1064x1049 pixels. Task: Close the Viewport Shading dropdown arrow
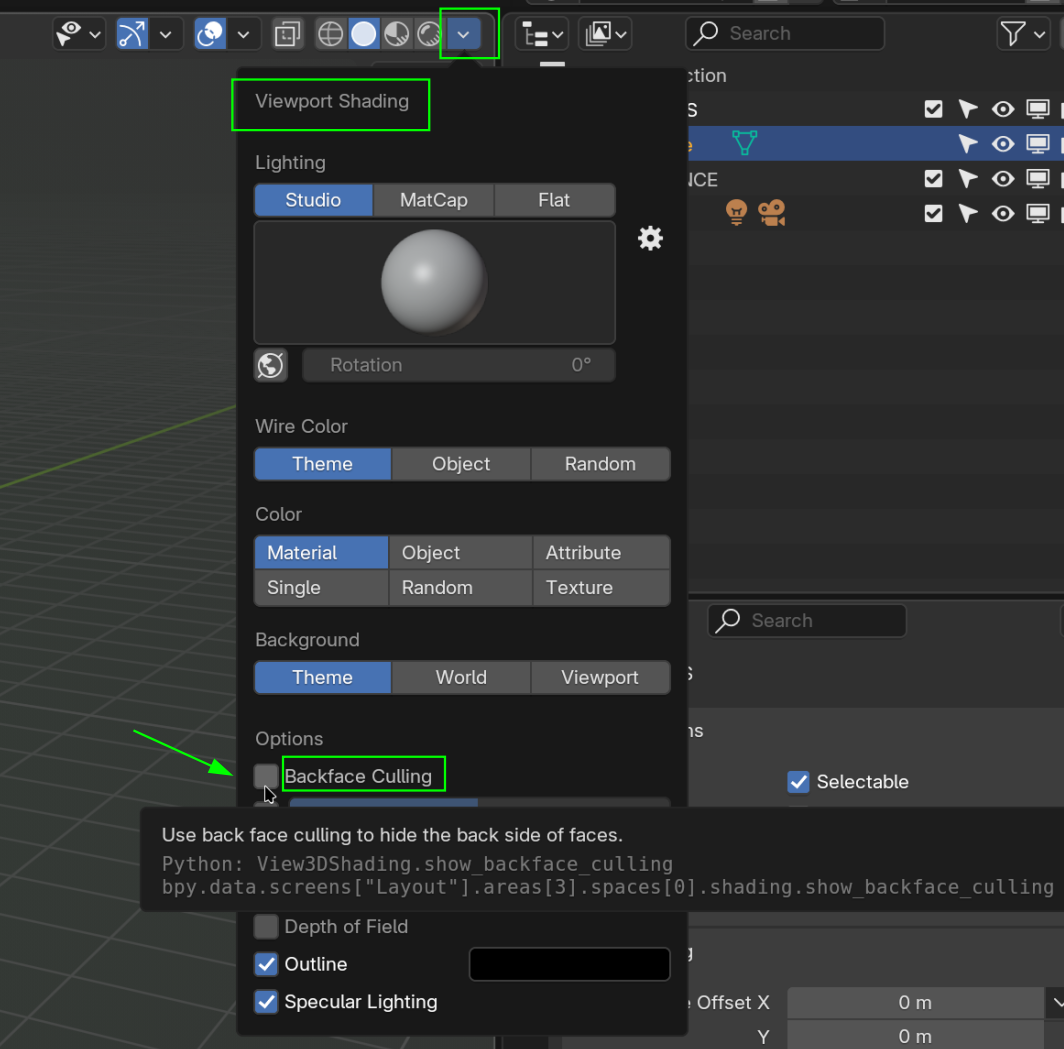463,34
